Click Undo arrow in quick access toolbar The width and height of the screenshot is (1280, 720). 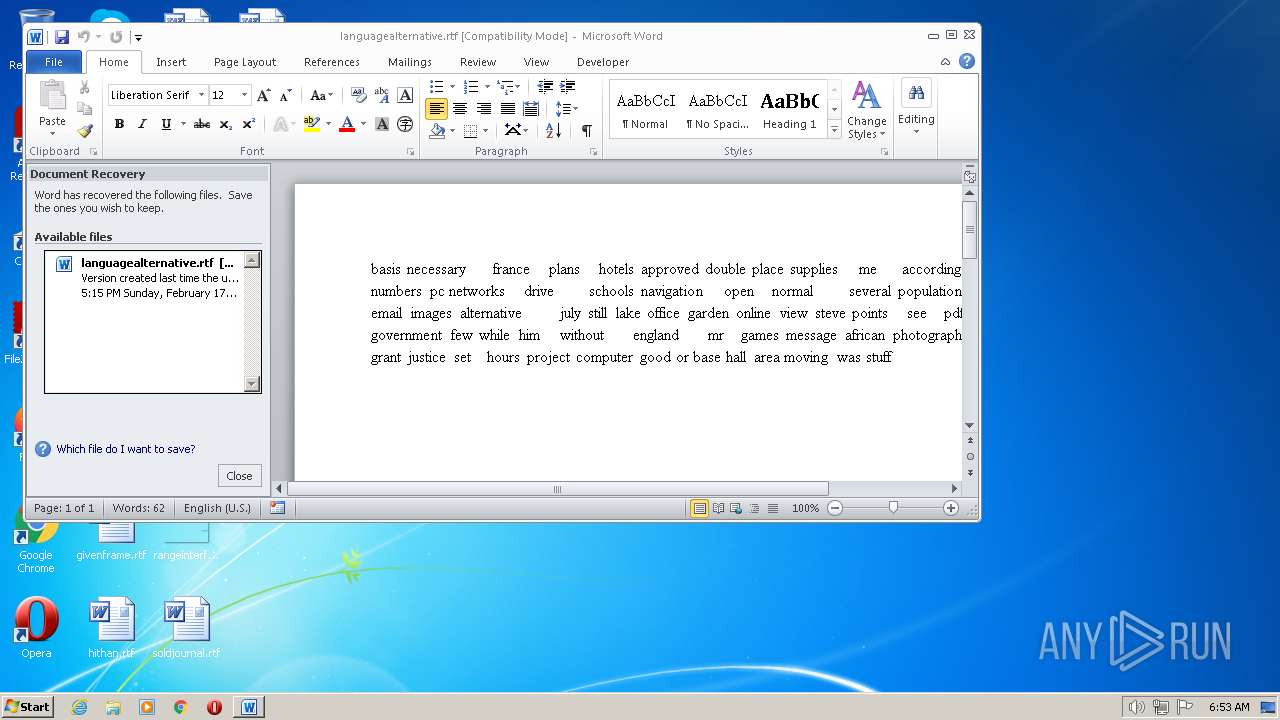84,37
